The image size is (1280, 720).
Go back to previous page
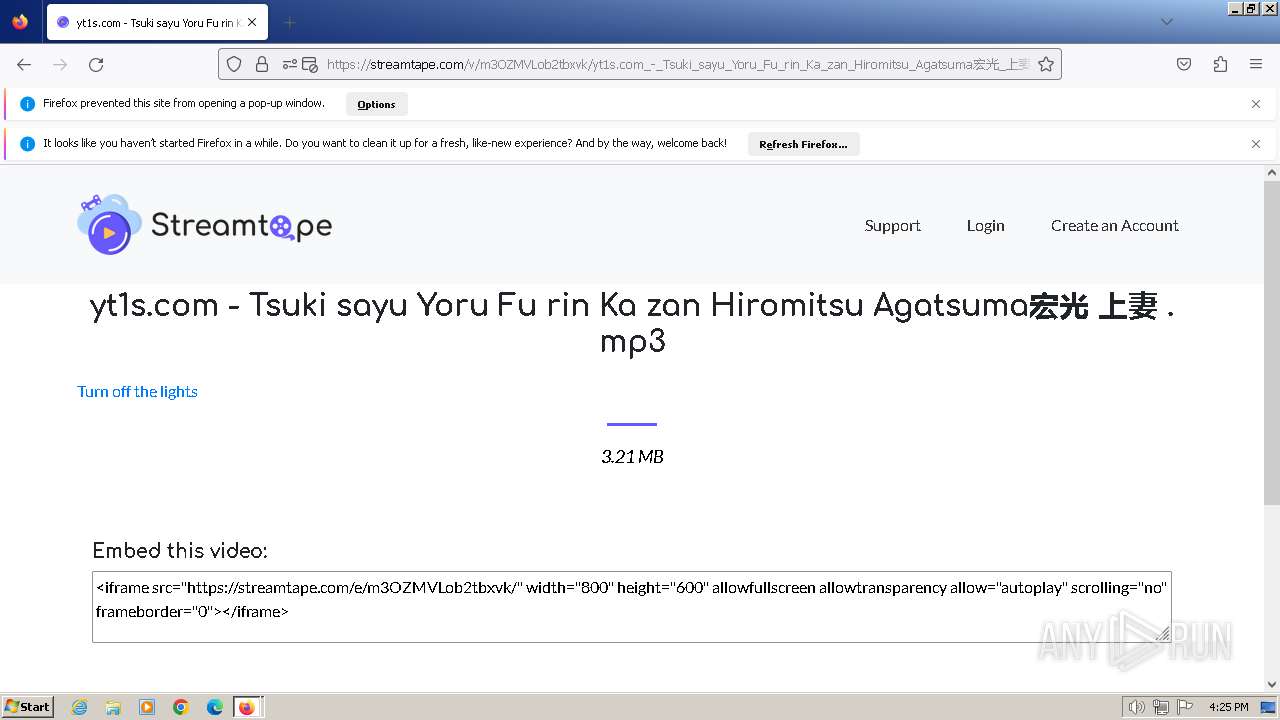tap(24, 64)
